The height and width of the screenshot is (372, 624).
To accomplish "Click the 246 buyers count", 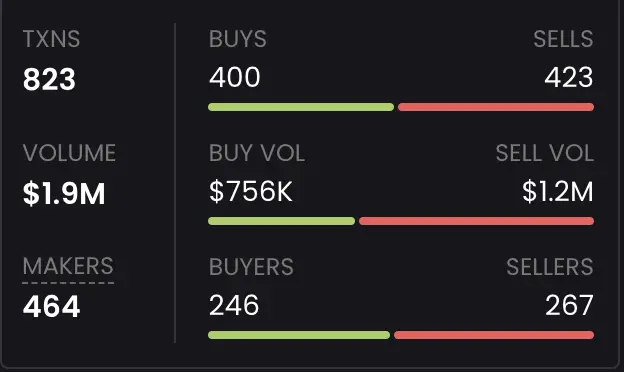I will pyautogui.click(x=234, y=305).
